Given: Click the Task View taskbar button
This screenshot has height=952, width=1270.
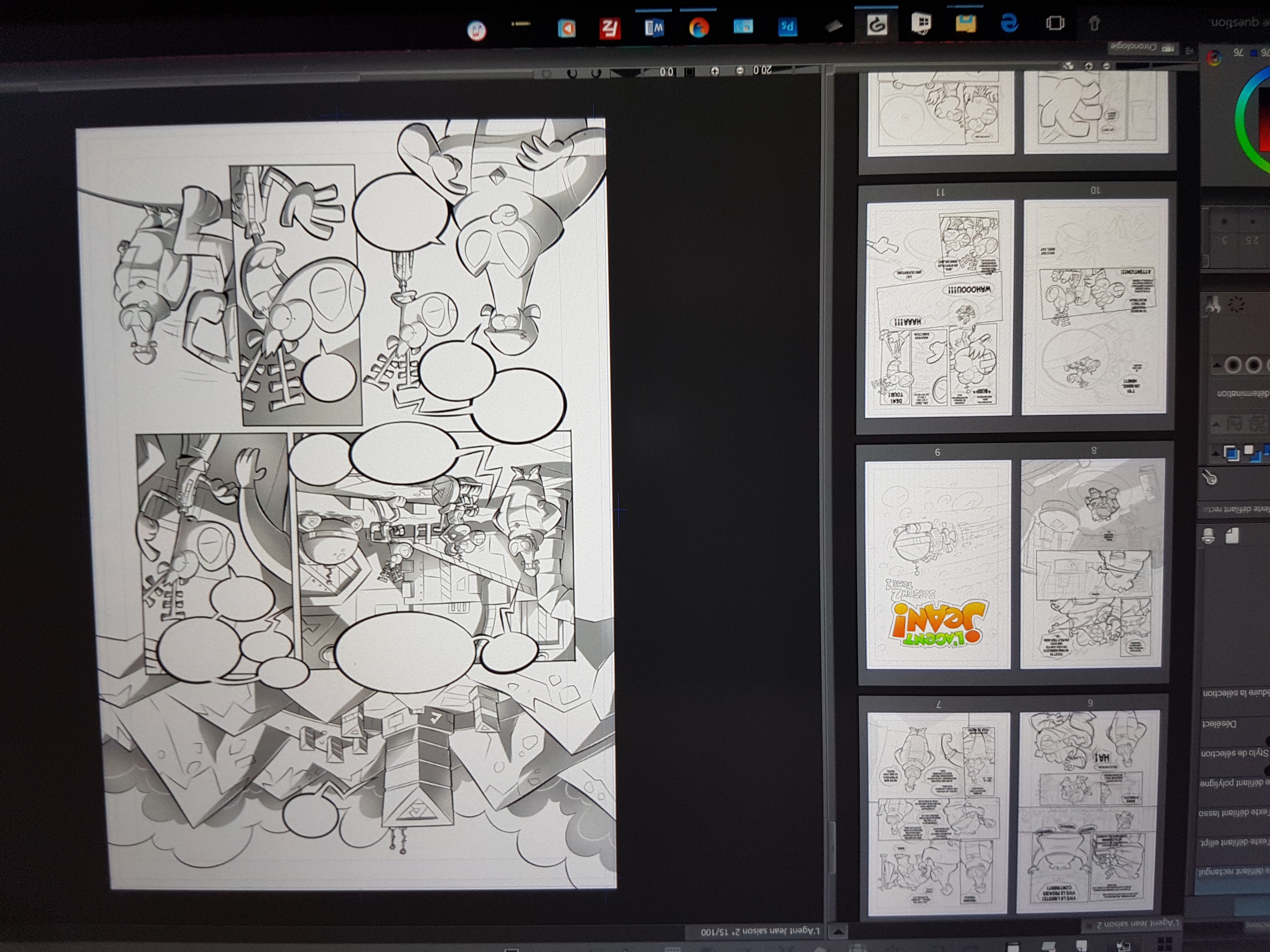Looking at the screenshot, I should 1055,23.
